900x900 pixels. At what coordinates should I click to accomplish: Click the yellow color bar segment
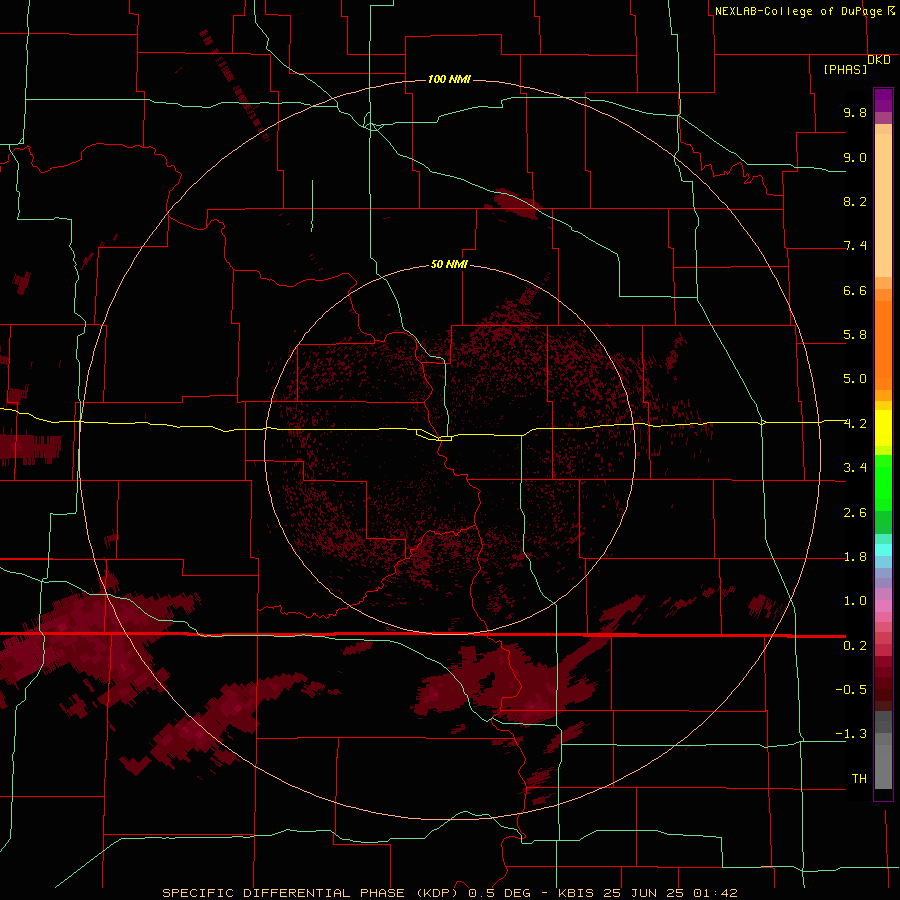[883, 428]
